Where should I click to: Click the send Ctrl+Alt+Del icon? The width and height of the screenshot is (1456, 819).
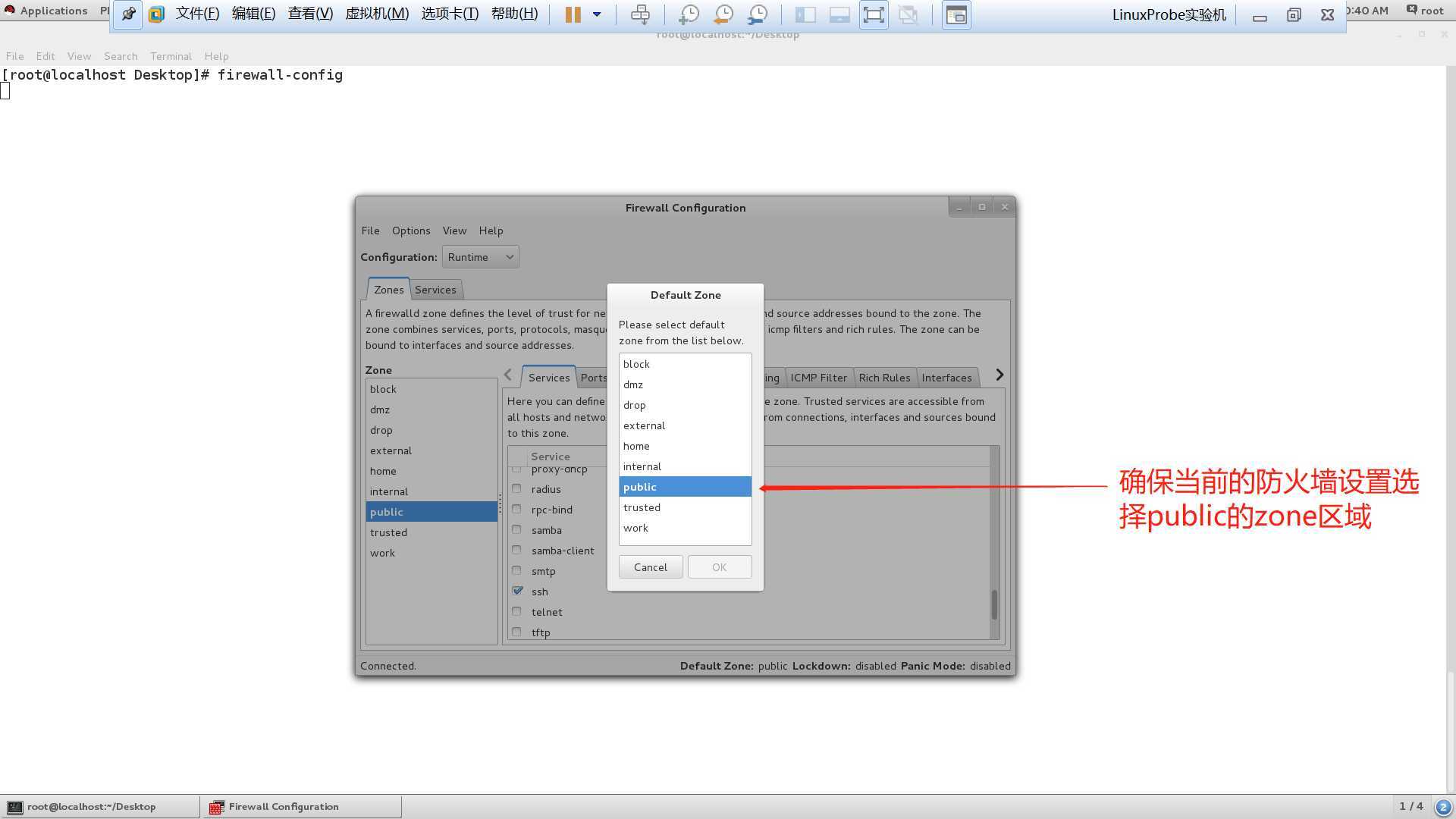(x=640, y=14)
